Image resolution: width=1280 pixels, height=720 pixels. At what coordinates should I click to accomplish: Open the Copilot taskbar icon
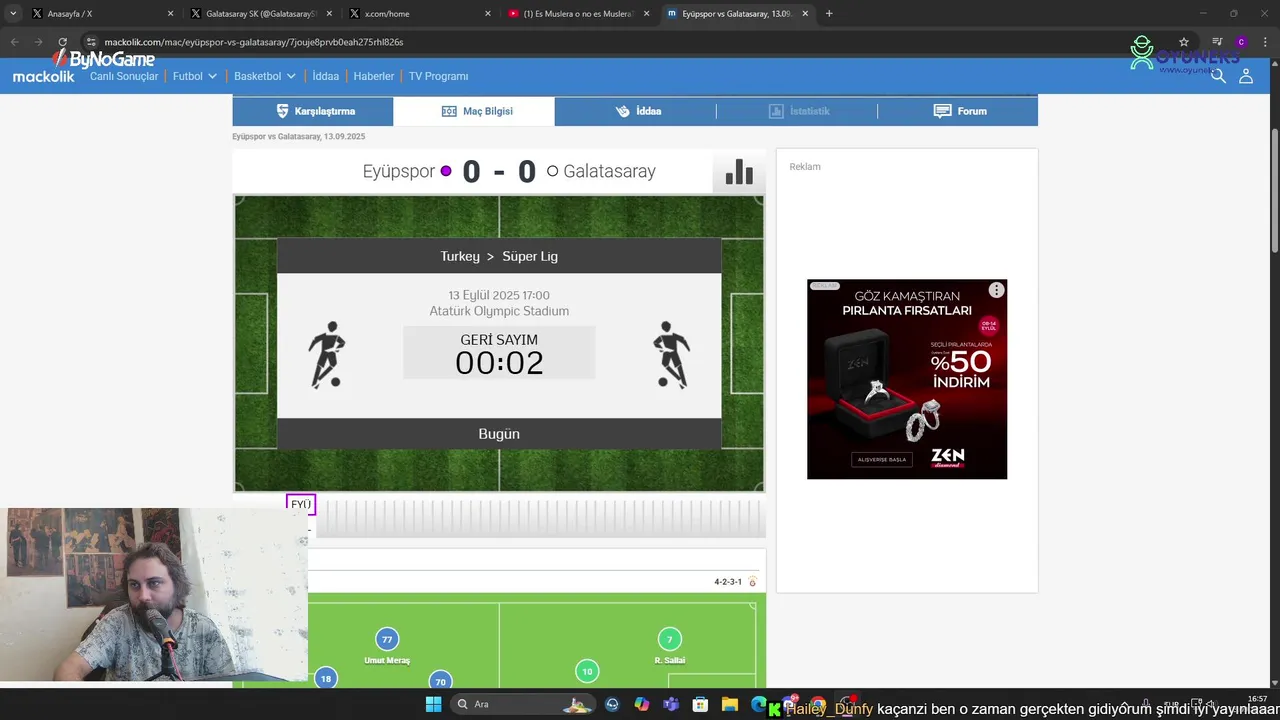click(x=641, y=704)
